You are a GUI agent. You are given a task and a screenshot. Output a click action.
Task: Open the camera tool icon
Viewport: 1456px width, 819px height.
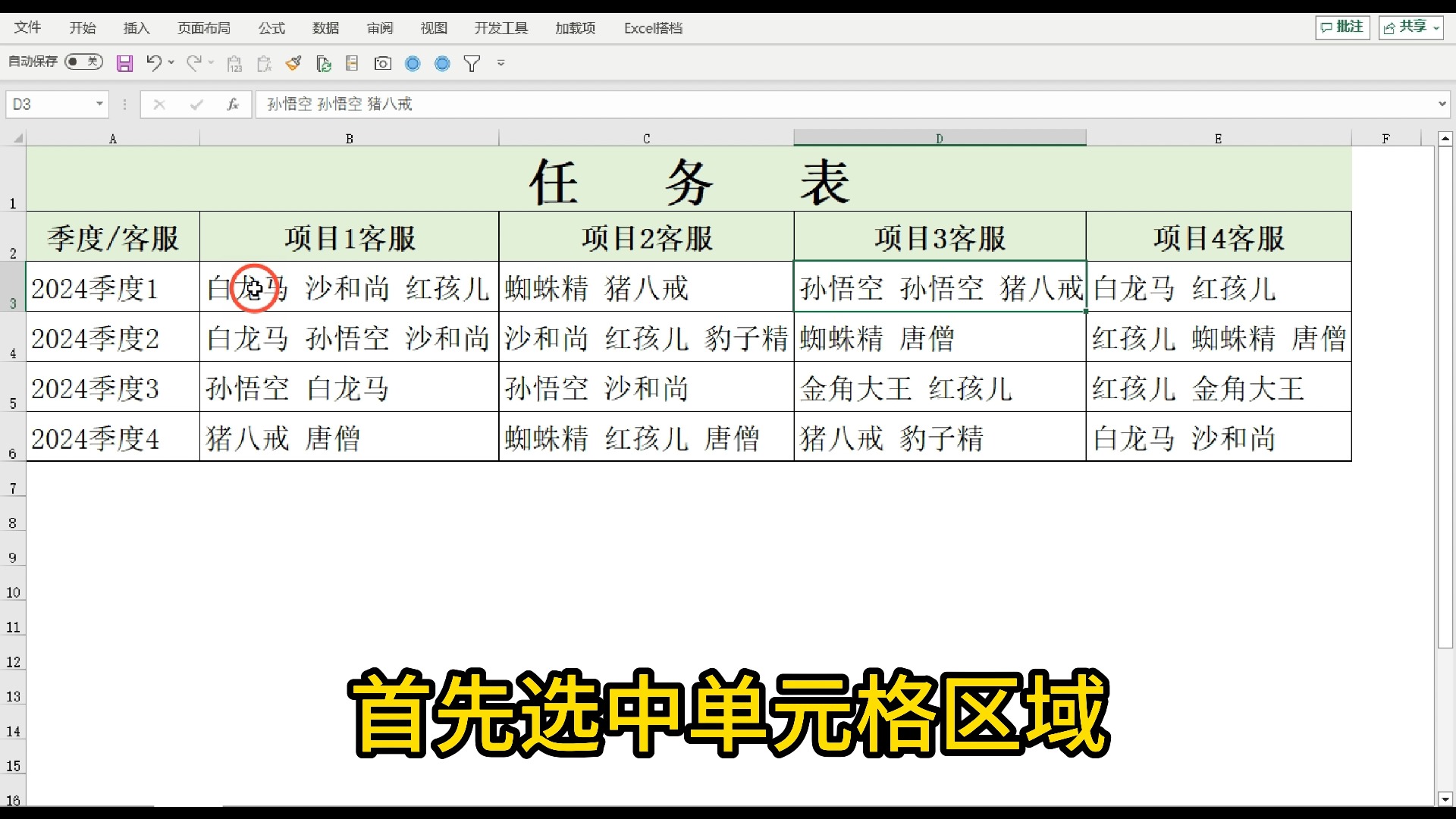383,63
